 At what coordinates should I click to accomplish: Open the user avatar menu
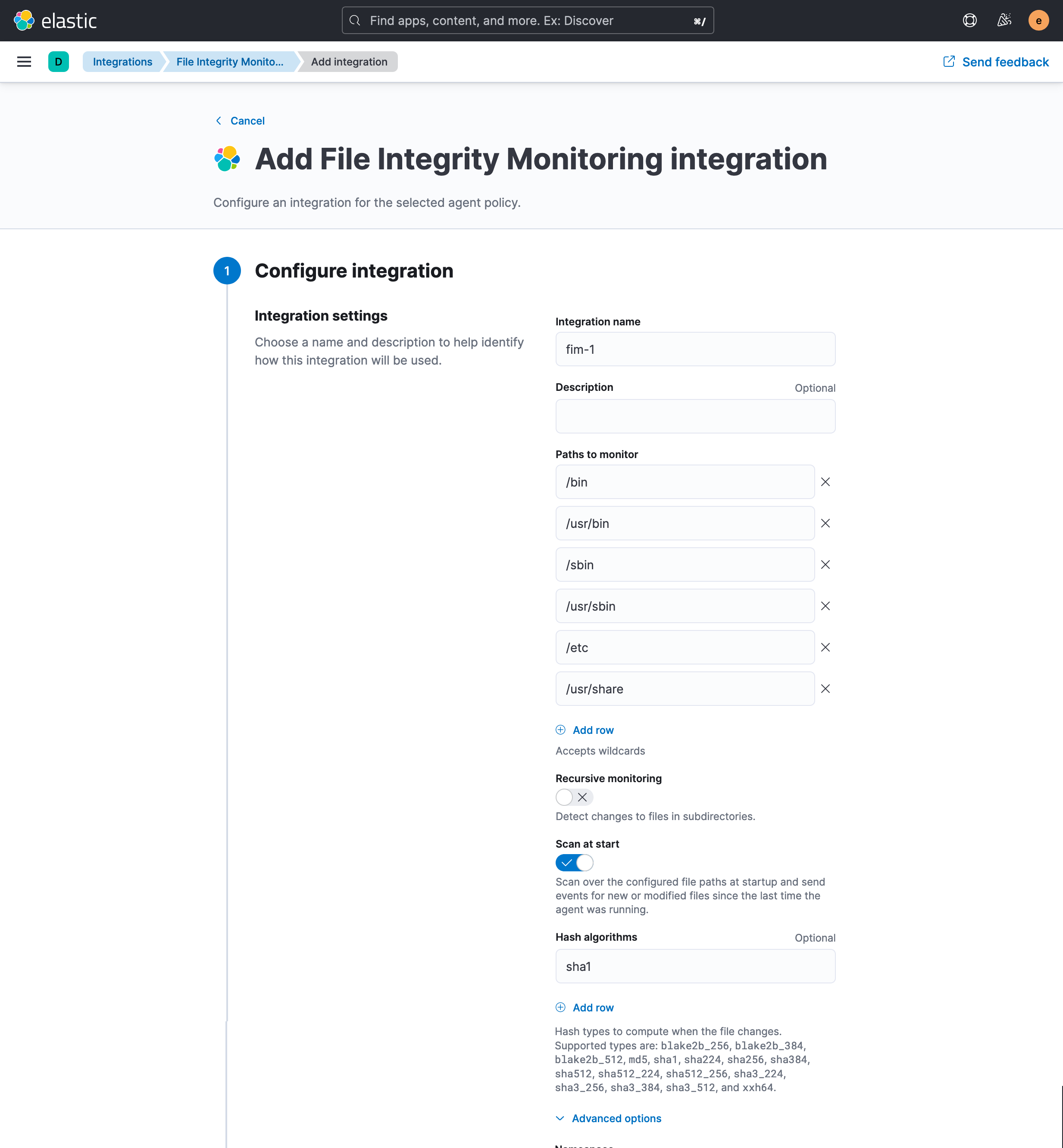tap(1038, 21)
